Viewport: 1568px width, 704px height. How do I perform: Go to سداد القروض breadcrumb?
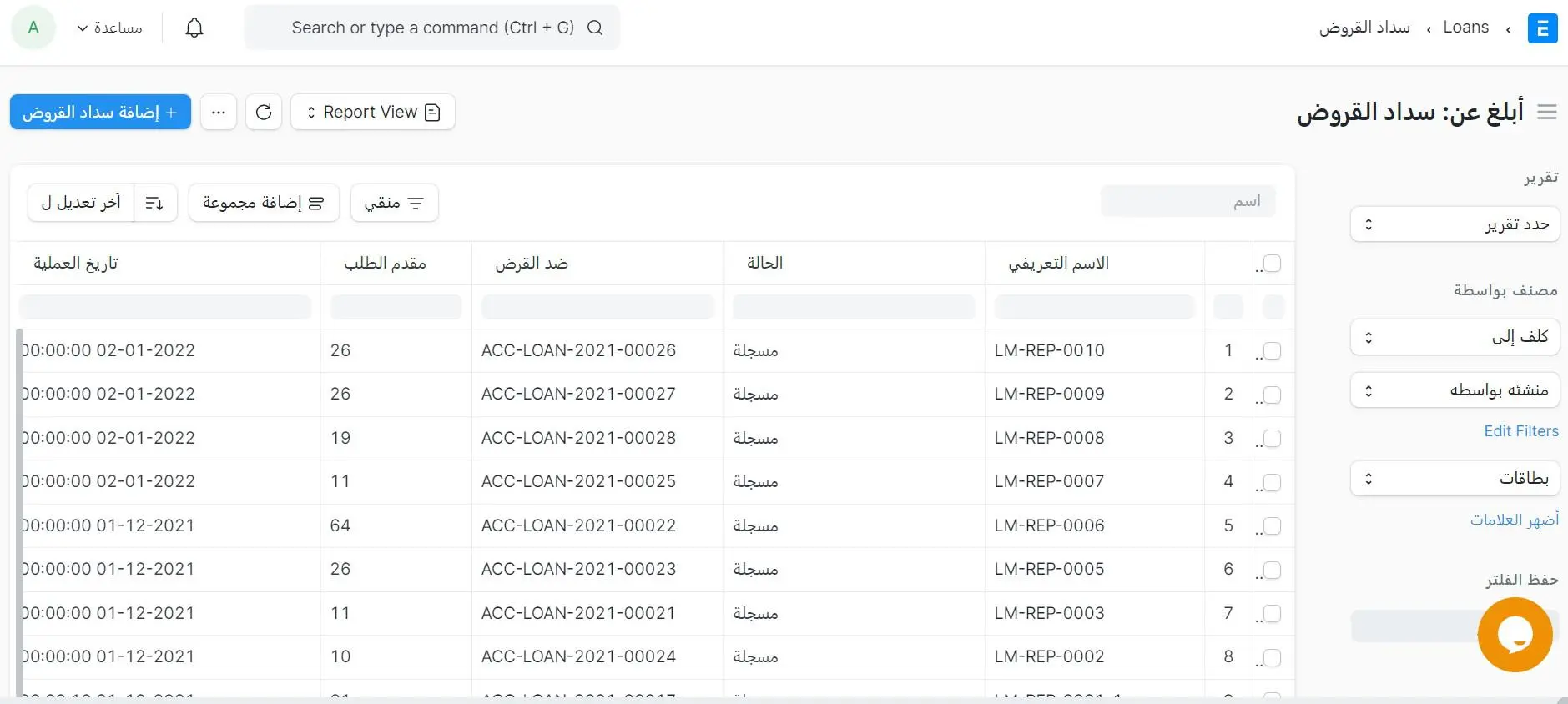pyautogui.click(x=1364, y=28)
